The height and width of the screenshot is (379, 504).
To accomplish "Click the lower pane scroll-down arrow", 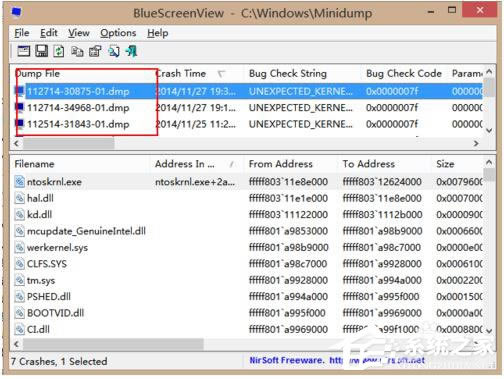I will pyautogui.click(x=489, y=331).
